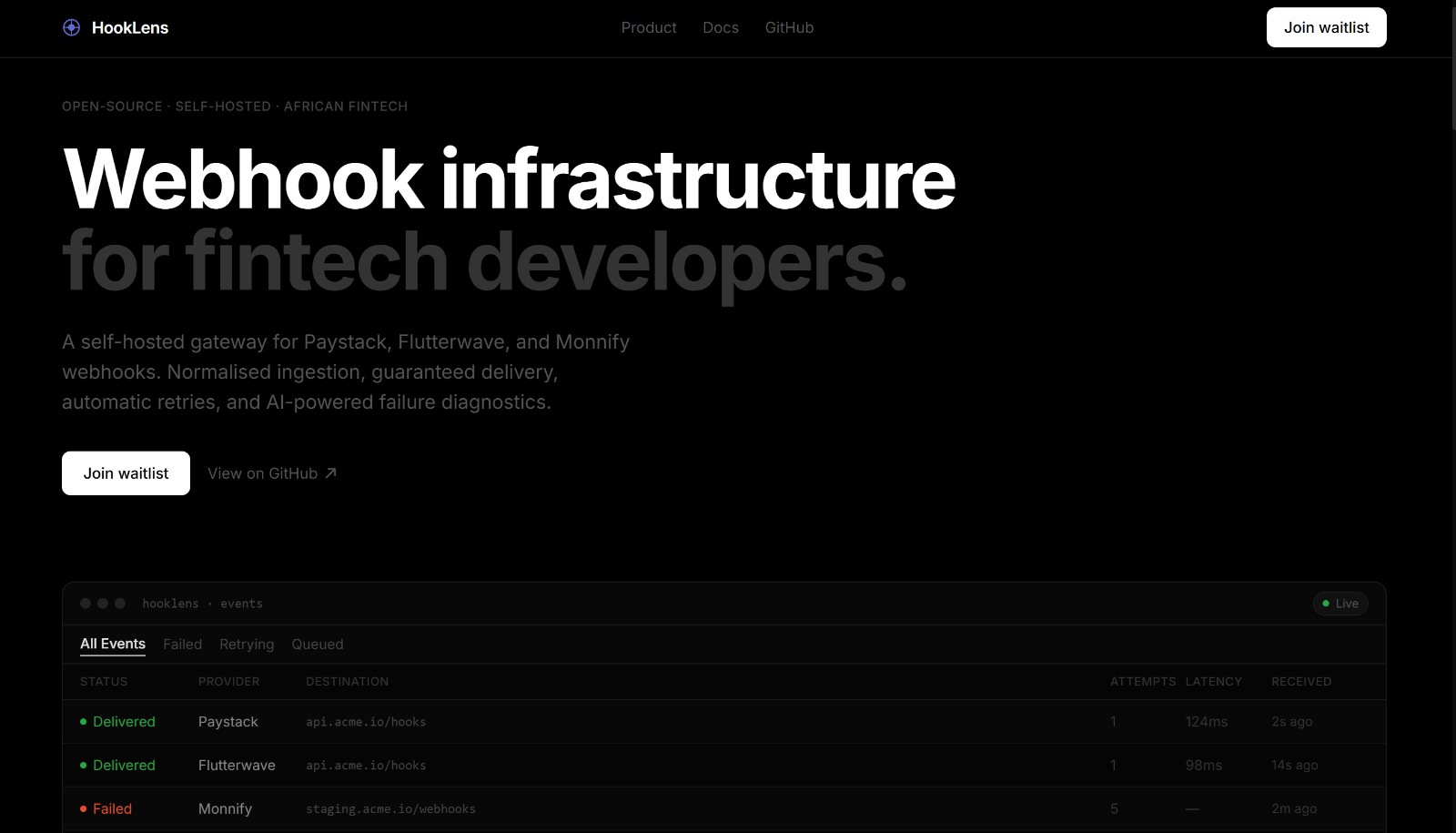Click the 124ms latency value
This screenshot has height=833, width=1456.
[x=1207, y=722]
